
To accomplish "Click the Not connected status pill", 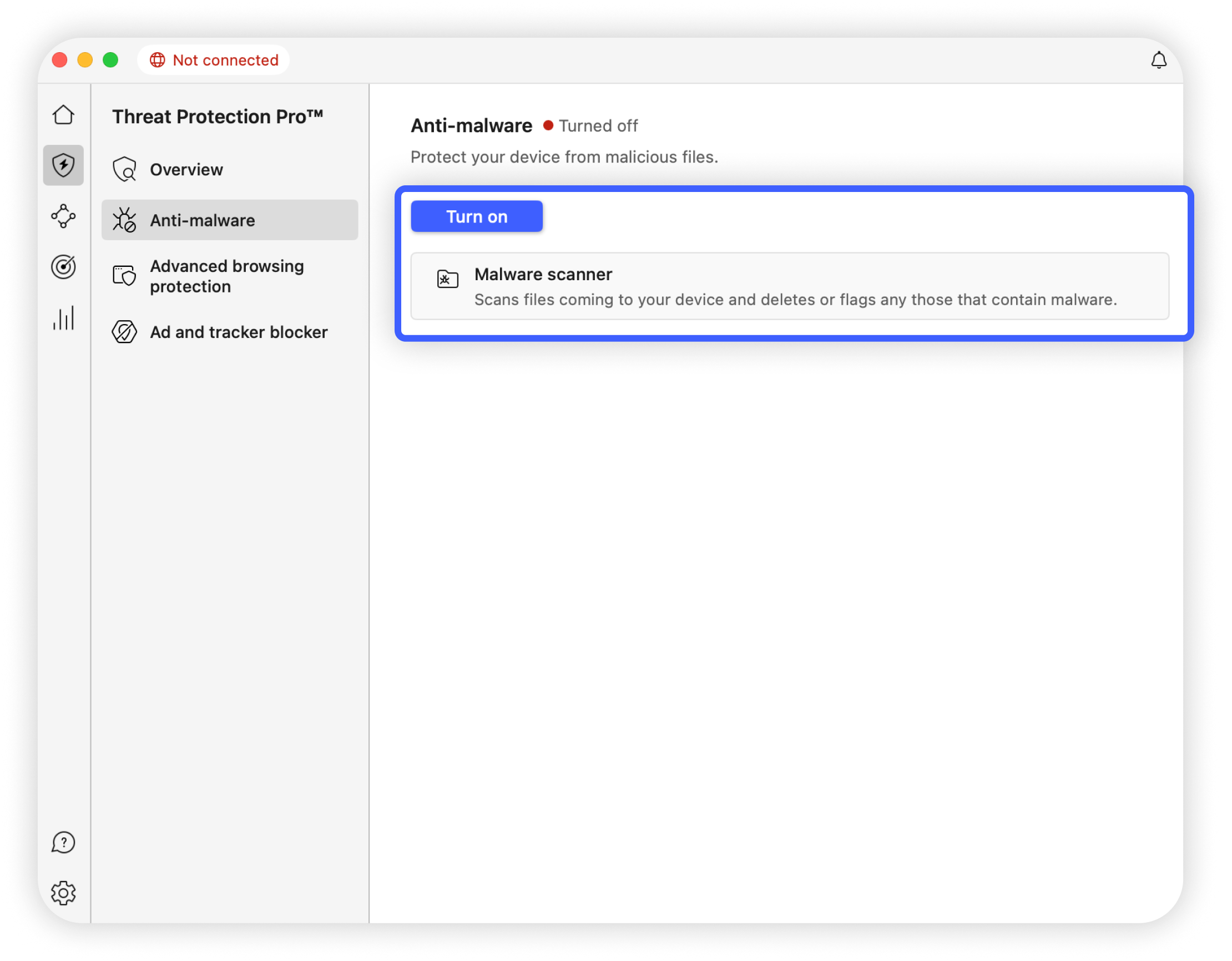I will coord(214,60).
